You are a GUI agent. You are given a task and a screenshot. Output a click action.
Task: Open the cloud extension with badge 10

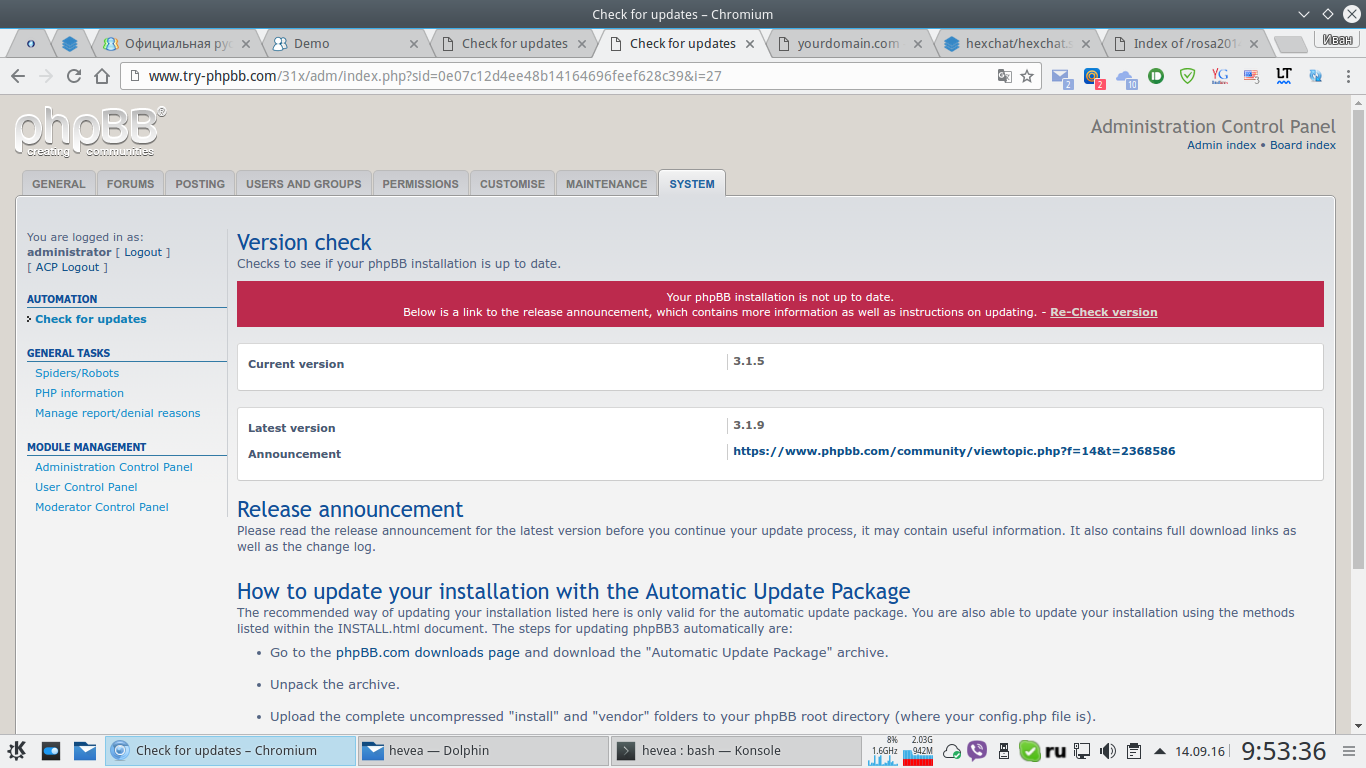pyautogui.click(x=1126, y=77)
